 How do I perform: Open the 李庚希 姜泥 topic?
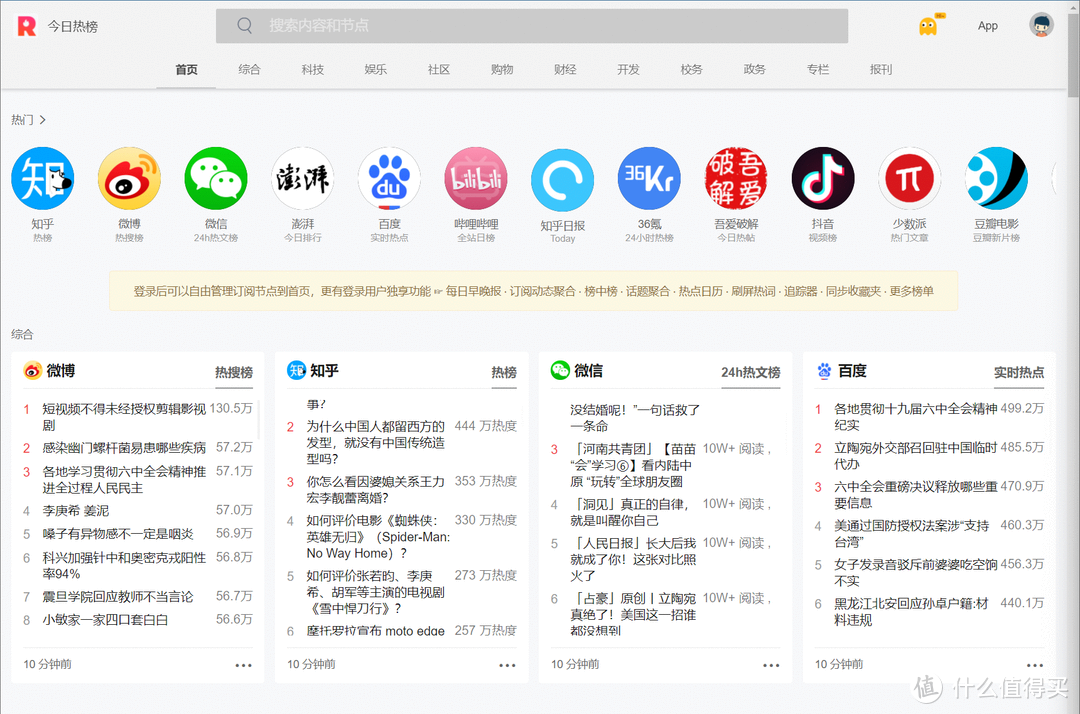[76, 511]
